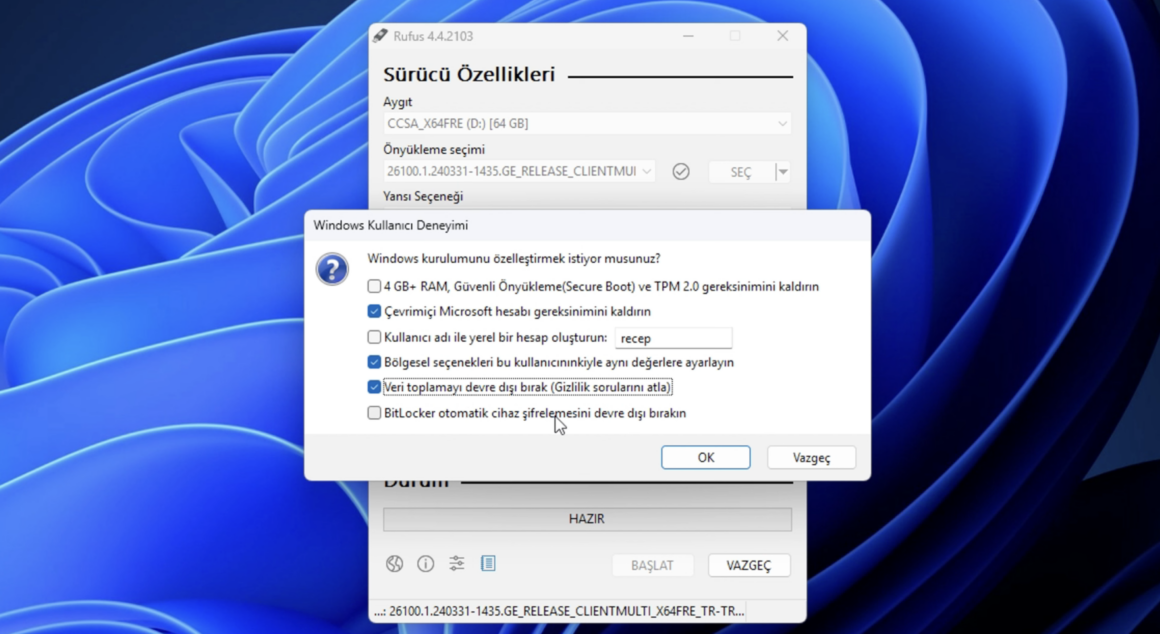Click the BAŞLAT button in Rufus

(652, 565)
